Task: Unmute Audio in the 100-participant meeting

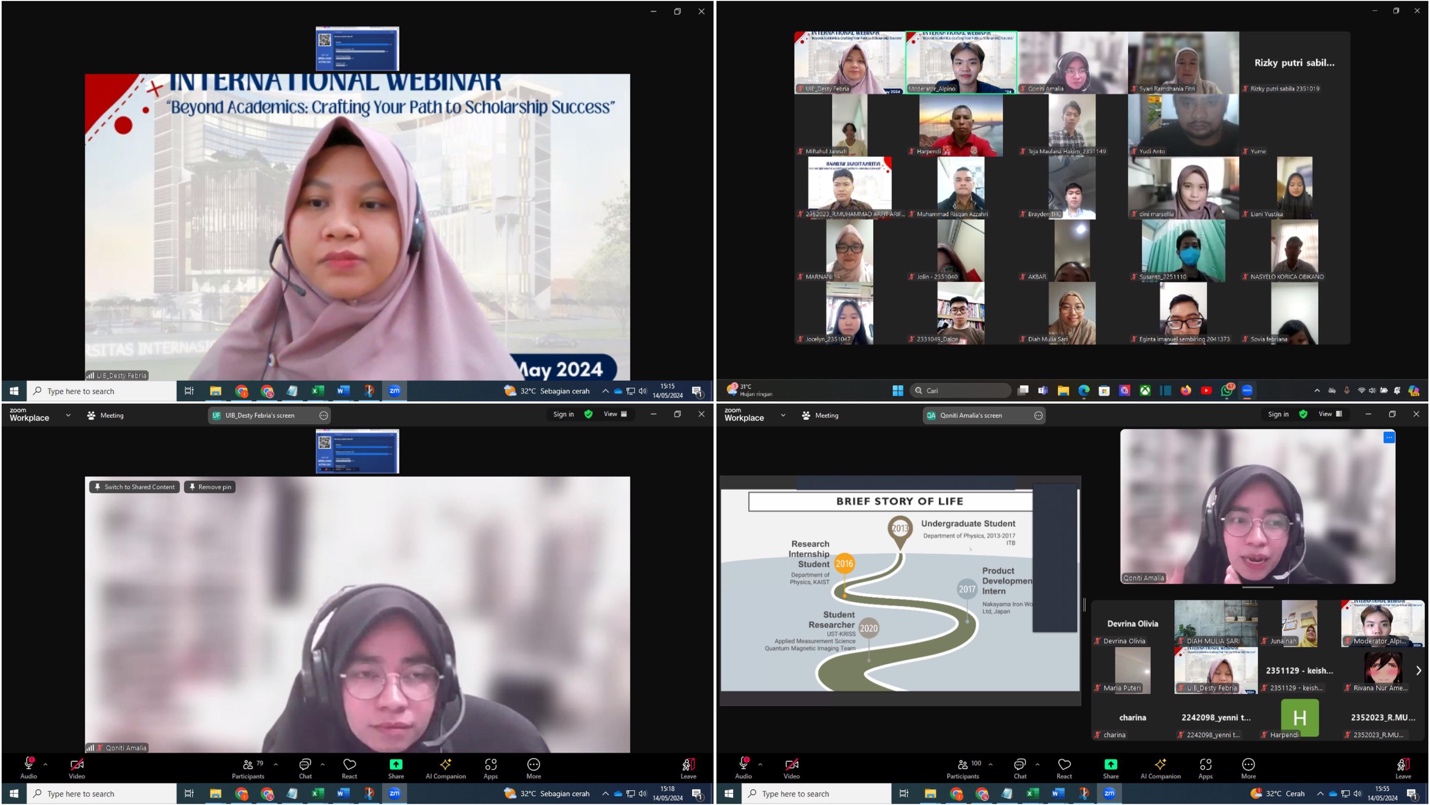Action: click(x=743, y=767)
